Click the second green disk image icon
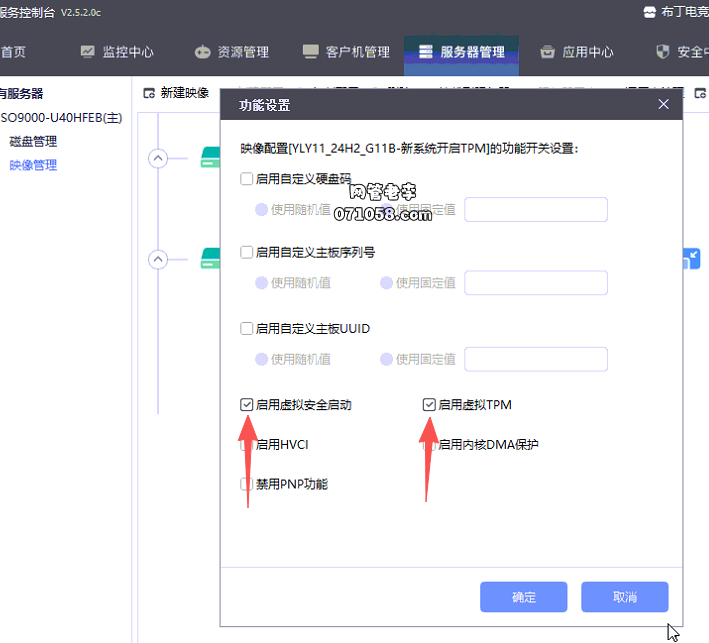 point(211,258)
